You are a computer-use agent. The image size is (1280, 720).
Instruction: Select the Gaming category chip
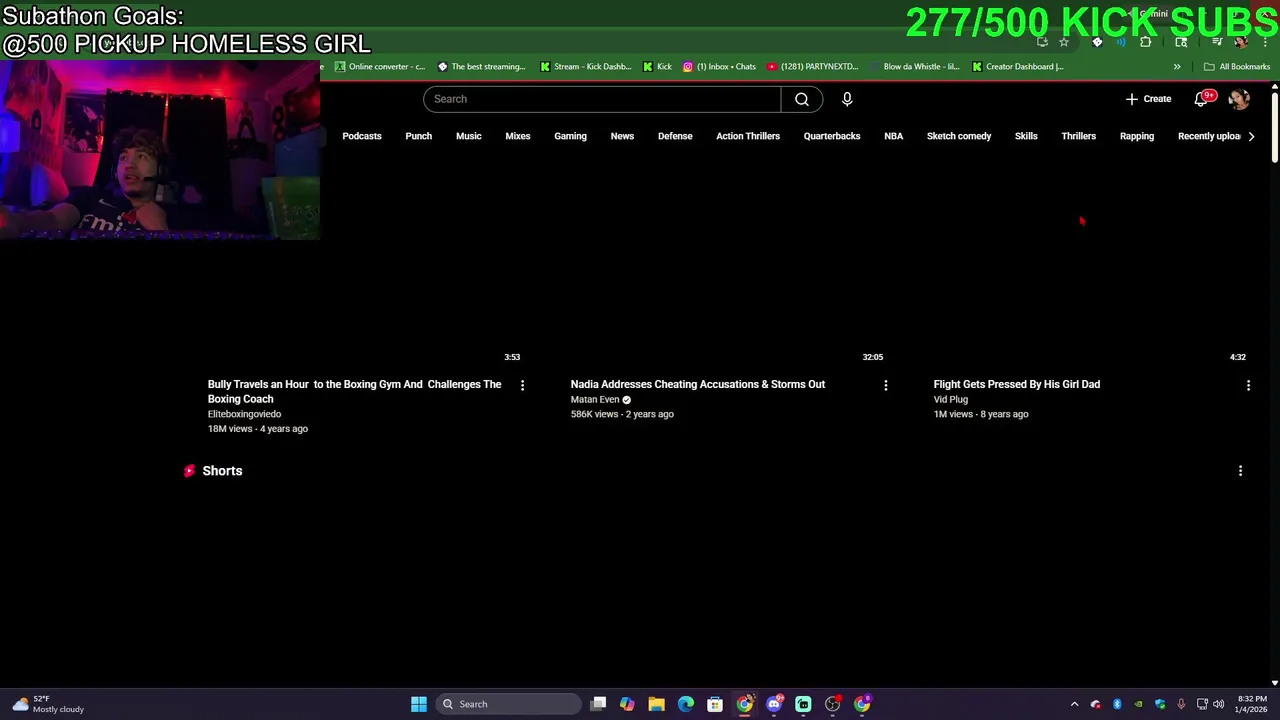click(570, 136)
